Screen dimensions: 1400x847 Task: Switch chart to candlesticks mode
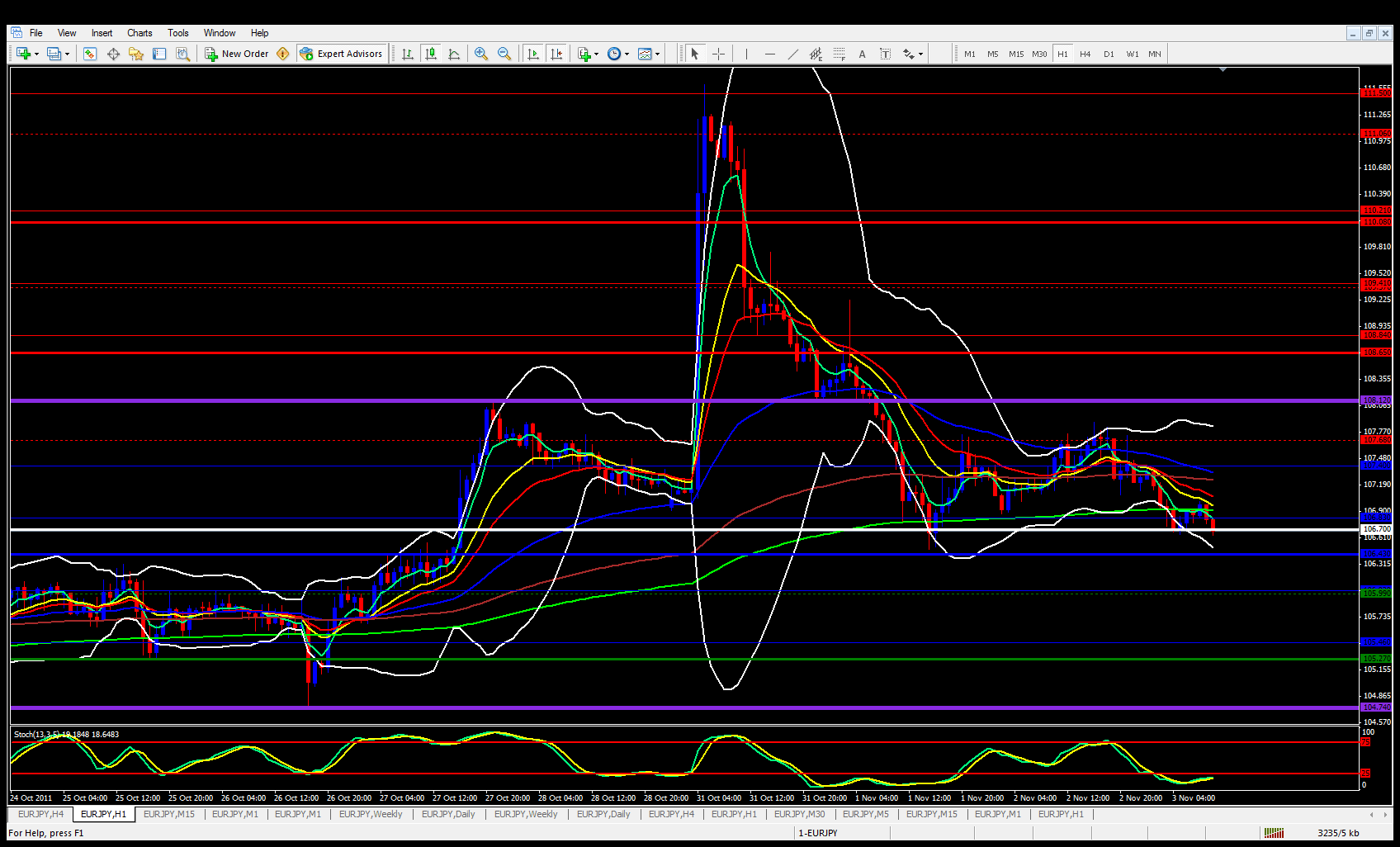click(x=430, y=54)
